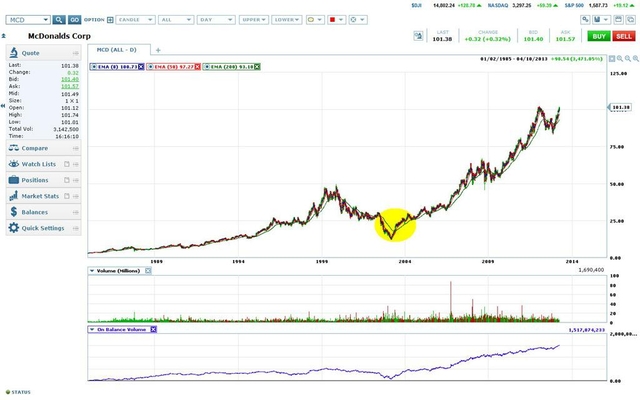The width and height of the screenshot is (640, 400).
Task: Open the ALL time range dropdown
Action: click(x=176, y=20)
